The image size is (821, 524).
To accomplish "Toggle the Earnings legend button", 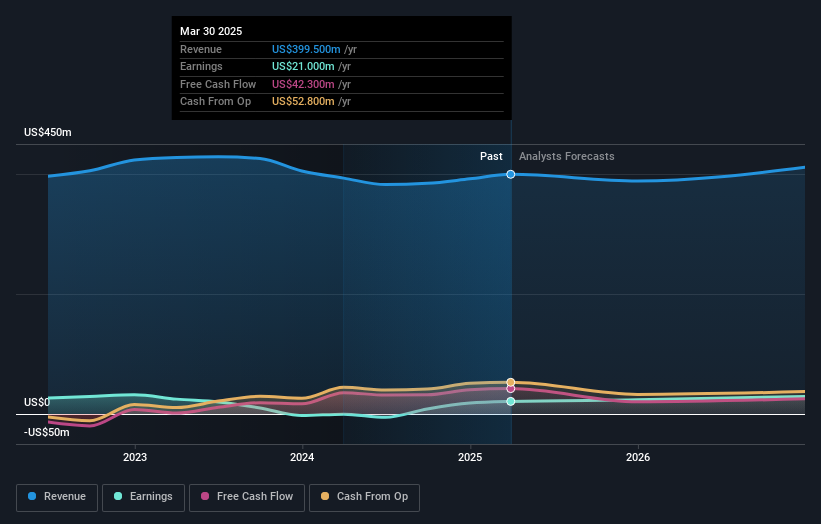I will pyautogui.click(x=143, y=497).
